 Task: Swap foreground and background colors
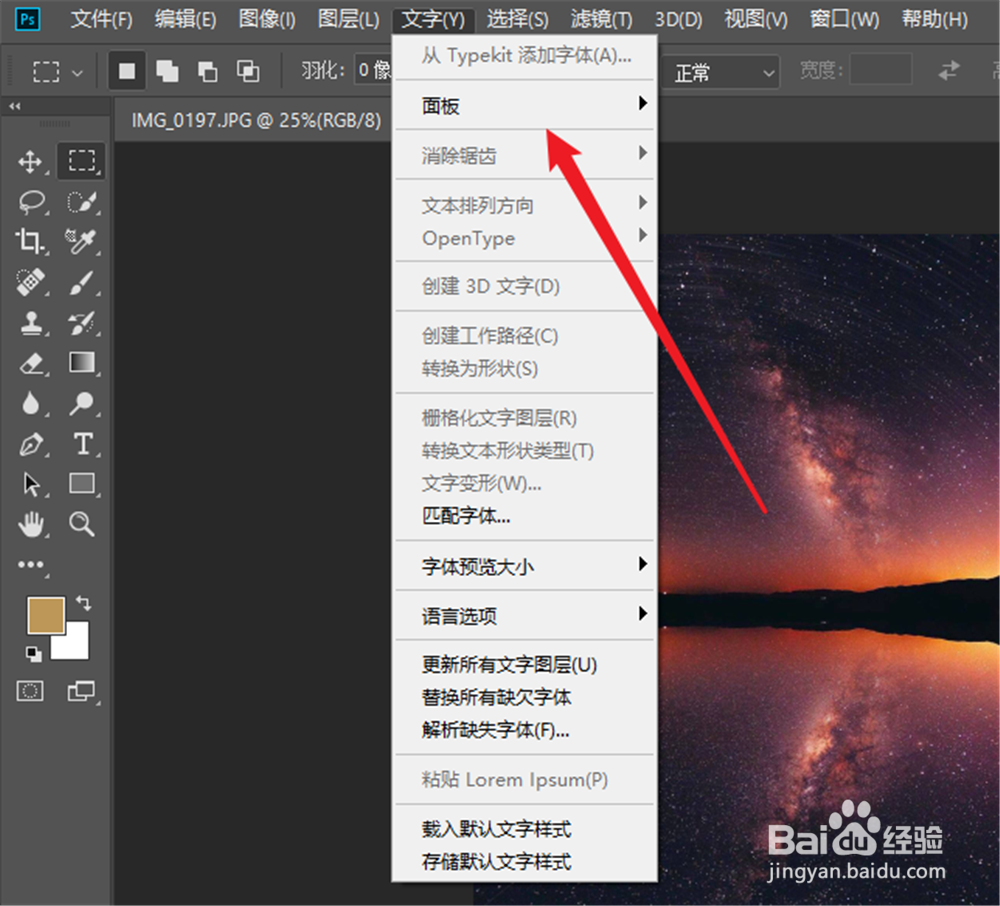(83, 602)
